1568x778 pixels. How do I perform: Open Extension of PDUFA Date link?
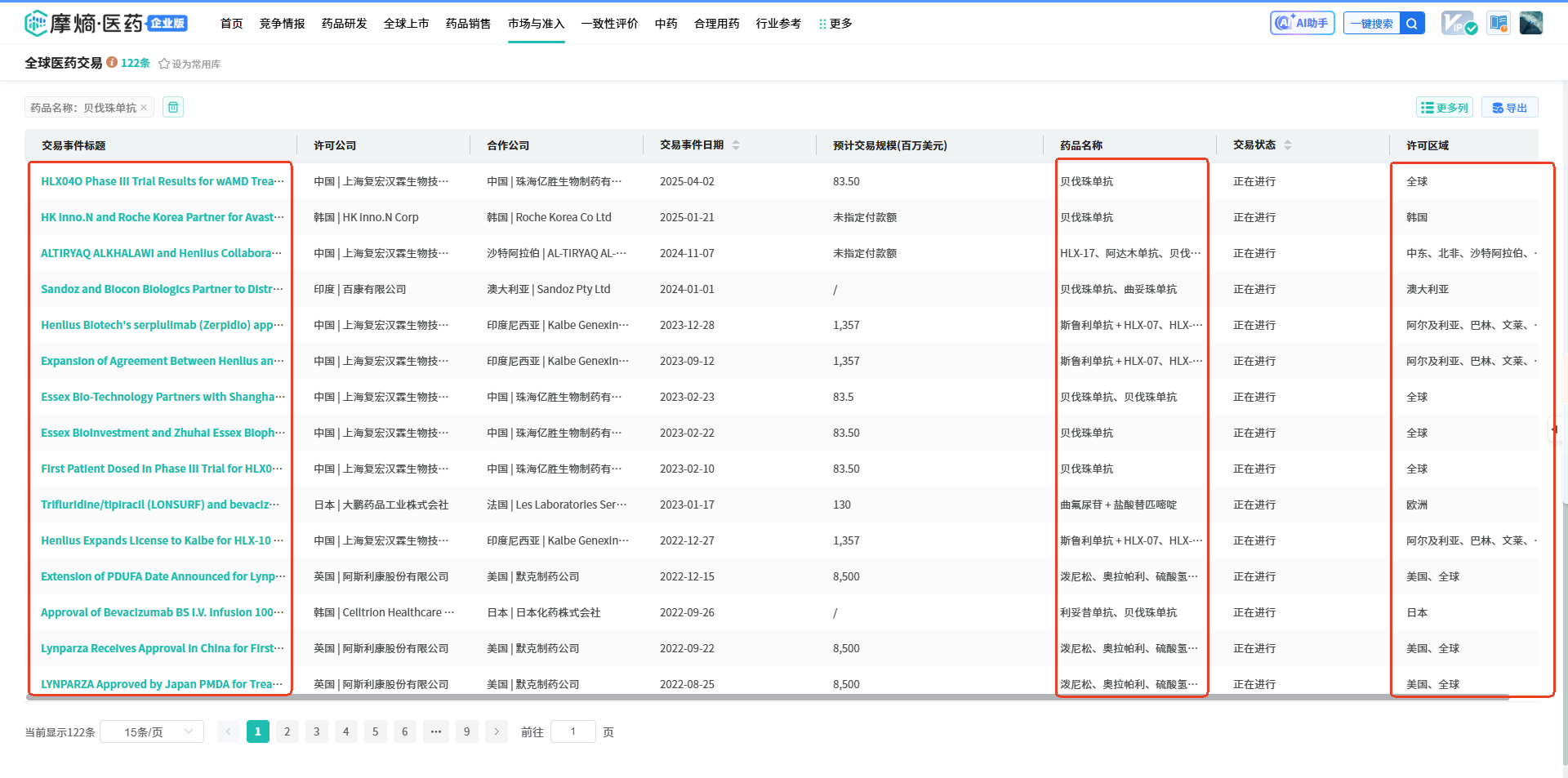pyautogui.click(x=163, y=576)
